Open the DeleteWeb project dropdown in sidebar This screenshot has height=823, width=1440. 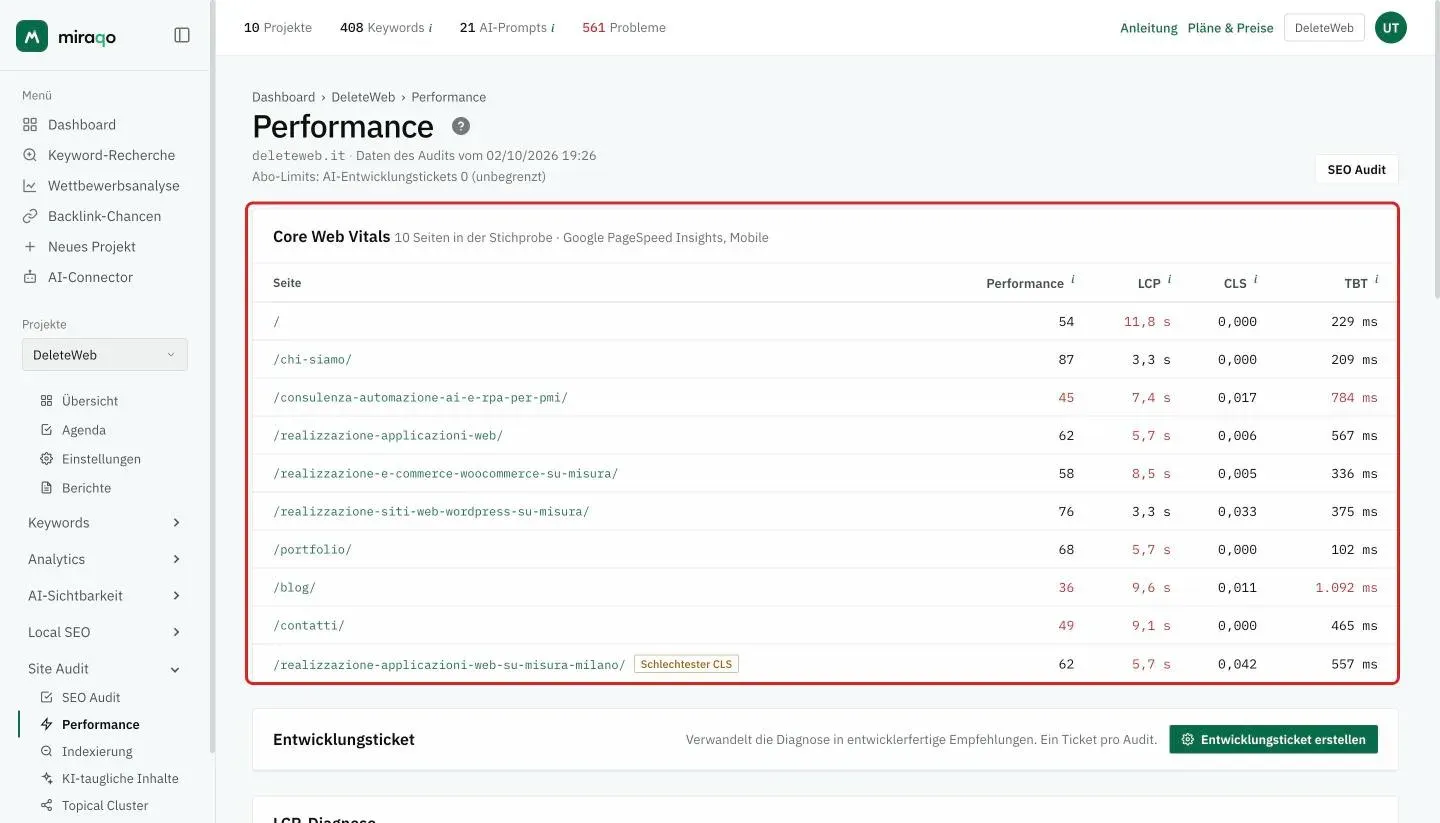[105, 355]
